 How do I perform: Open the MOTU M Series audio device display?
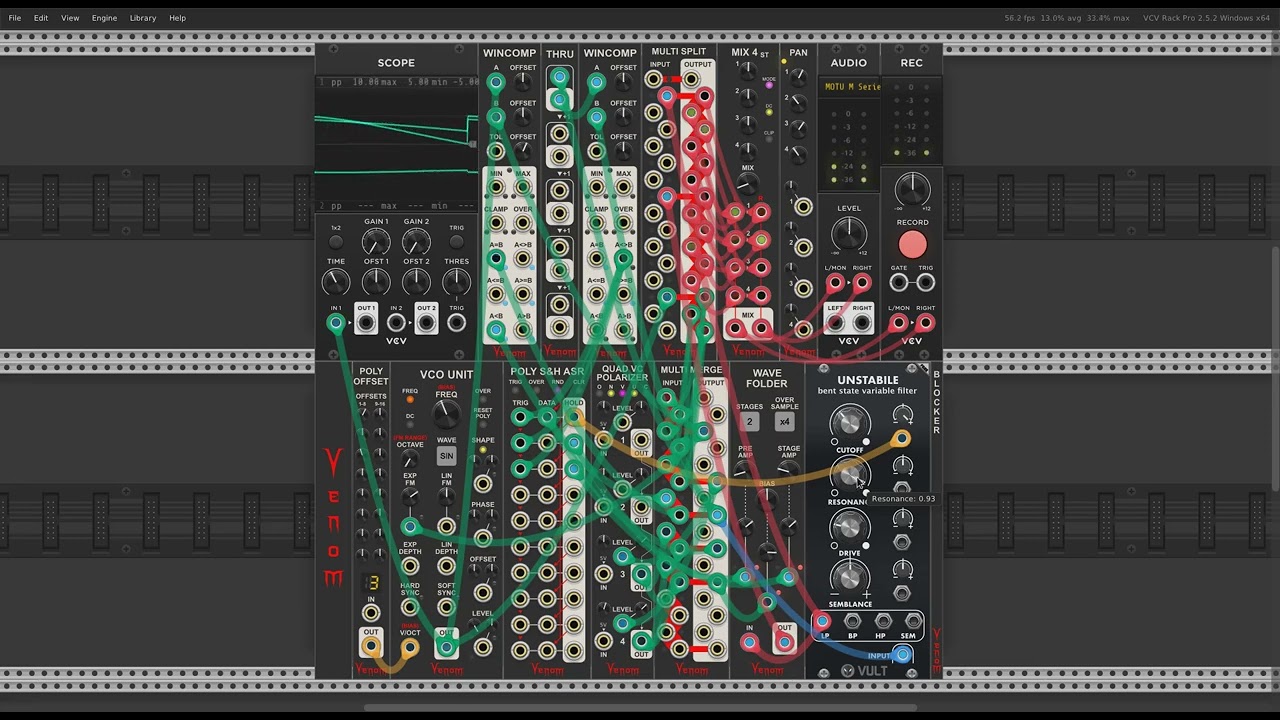point(851,87)
